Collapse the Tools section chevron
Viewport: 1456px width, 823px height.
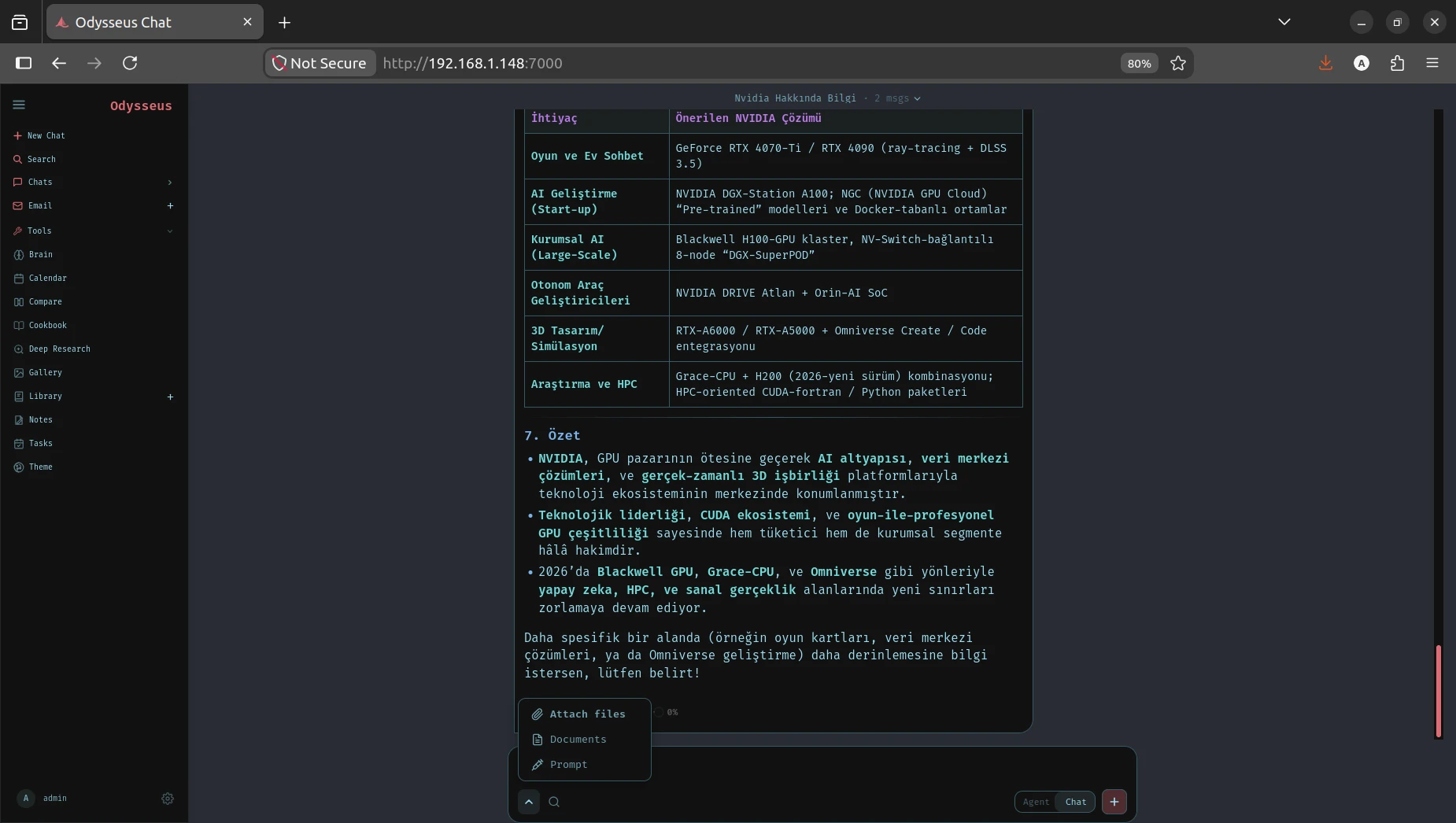coord(169,231)
